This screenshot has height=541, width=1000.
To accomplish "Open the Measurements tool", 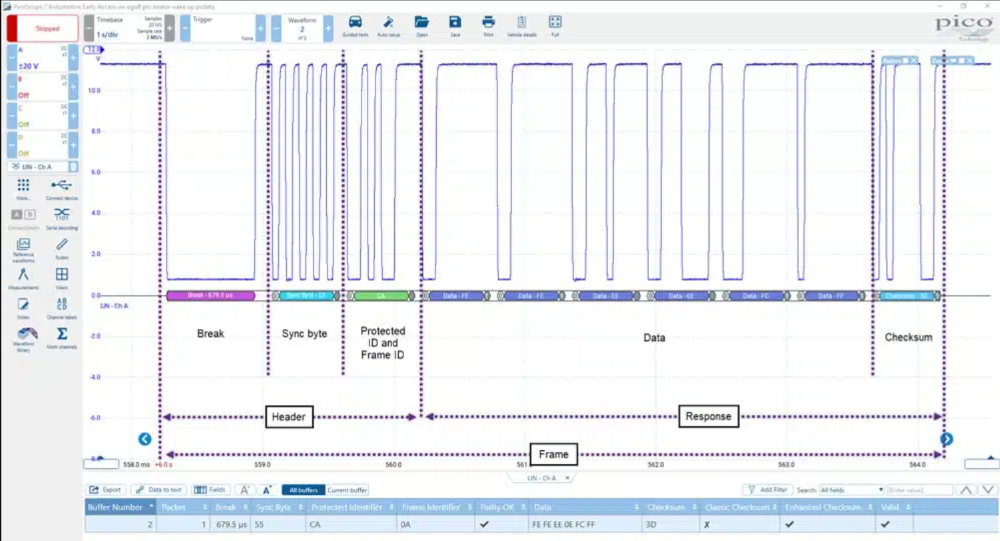I will coord(23,278).
